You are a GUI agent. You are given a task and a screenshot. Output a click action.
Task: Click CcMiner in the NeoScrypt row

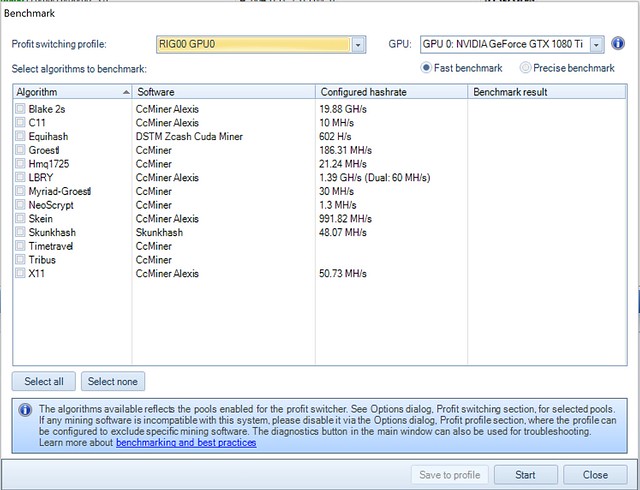tap(153, 205)
